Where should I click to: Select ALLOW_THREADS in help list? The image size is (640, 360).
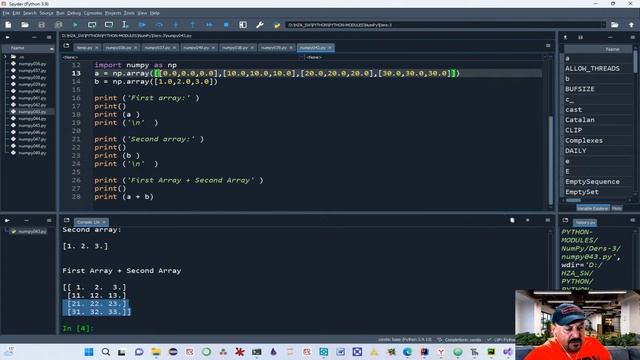(592, 69)
